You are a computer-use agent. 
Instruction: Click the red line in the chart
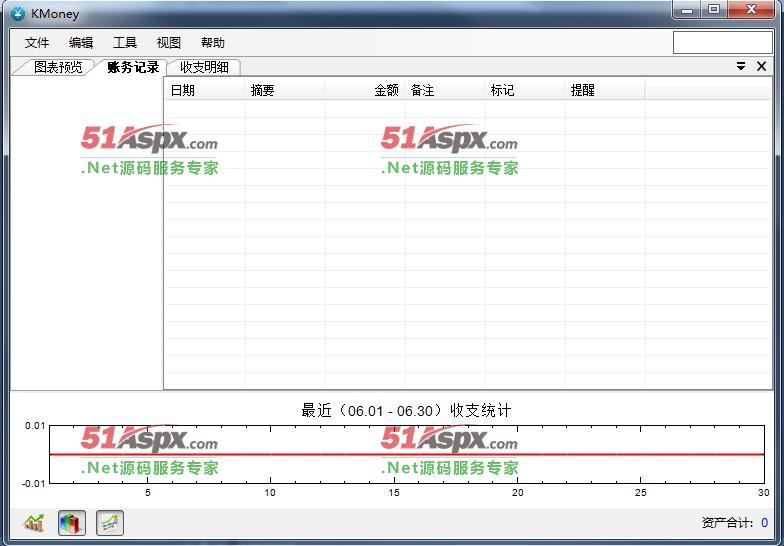[x=406, y=454]
